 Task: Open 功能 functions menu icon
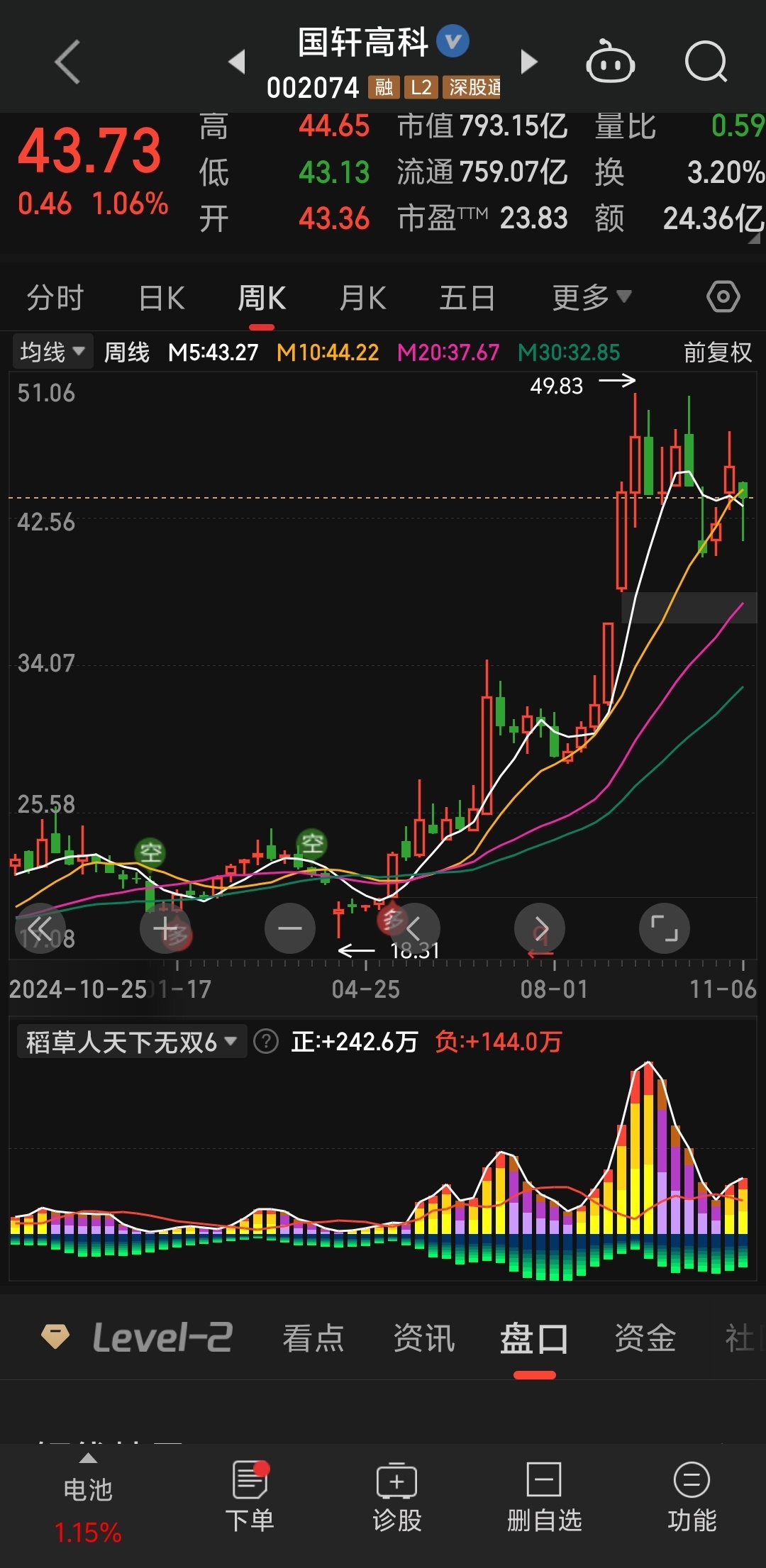point(692,1496)
